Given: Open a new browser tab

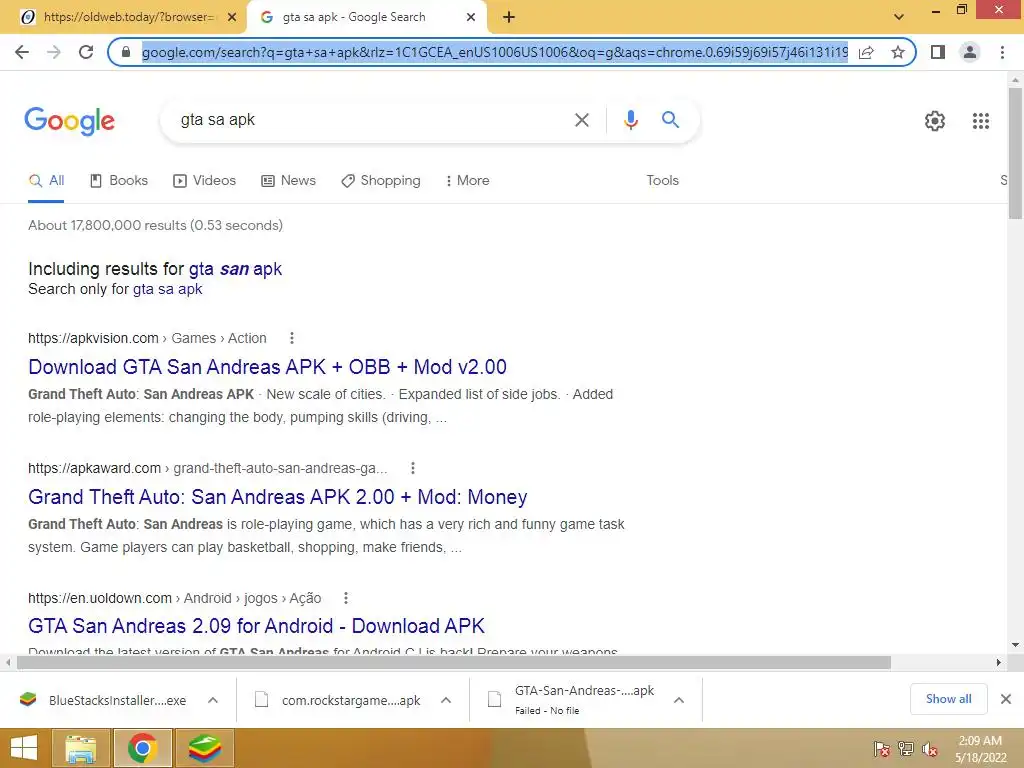Looking at the screenshot, I should point(509,18).
